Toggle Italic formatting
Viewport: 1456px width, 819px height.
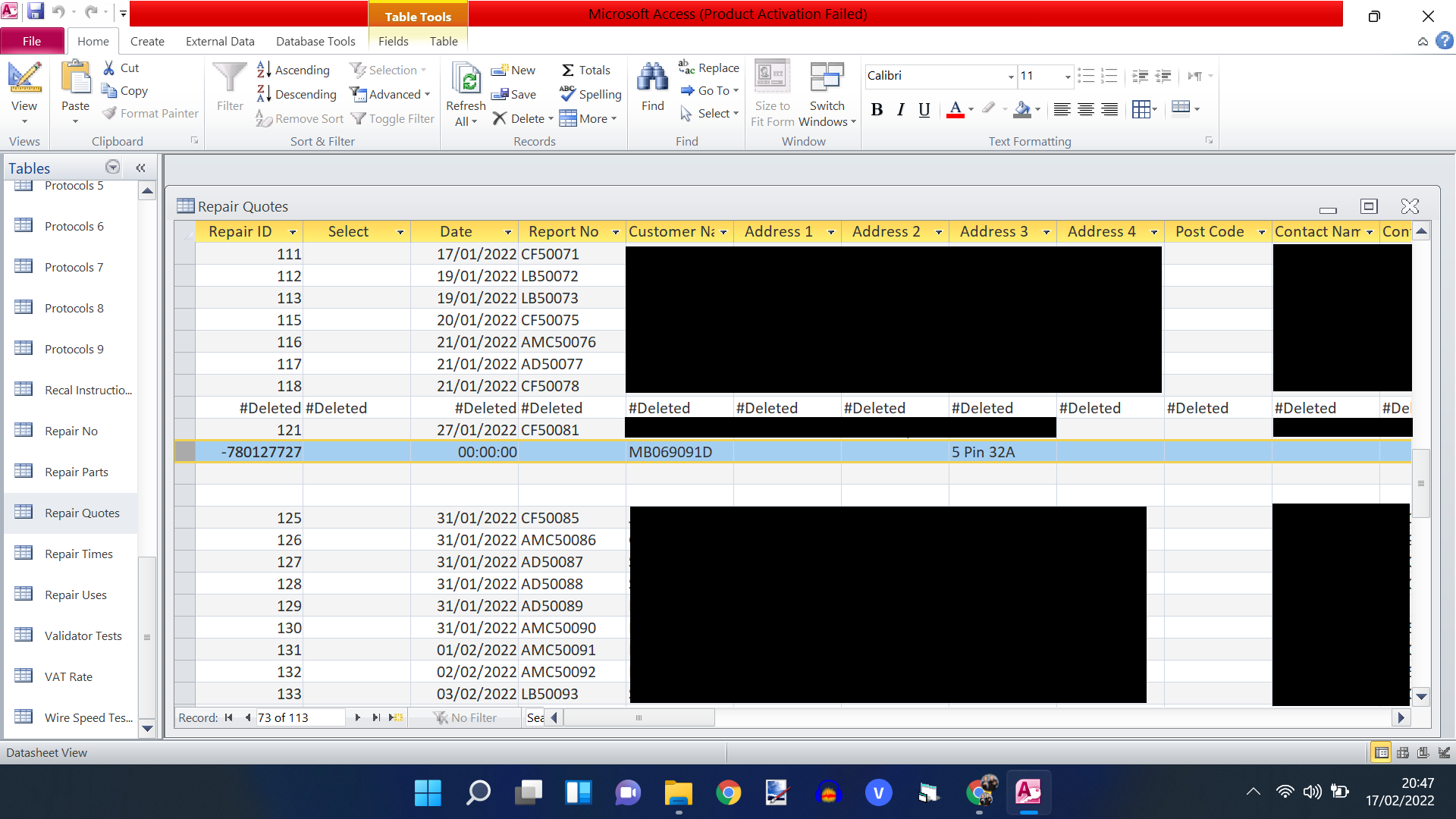(x=900, y=110)
